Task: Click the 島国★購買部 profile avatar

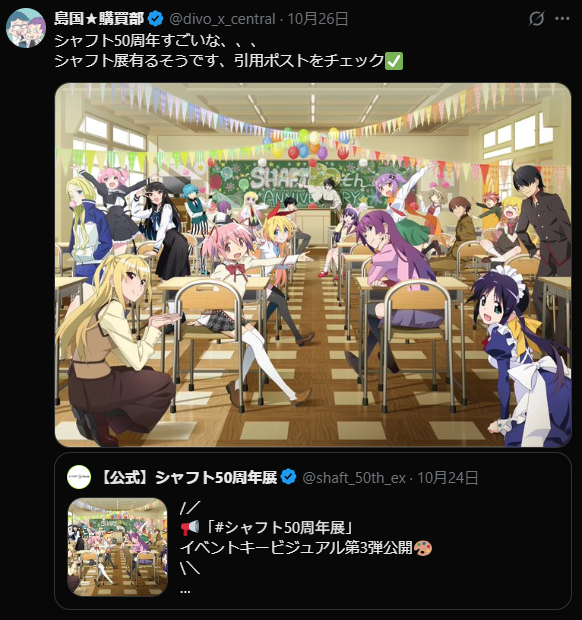Action: coord(26,28)
